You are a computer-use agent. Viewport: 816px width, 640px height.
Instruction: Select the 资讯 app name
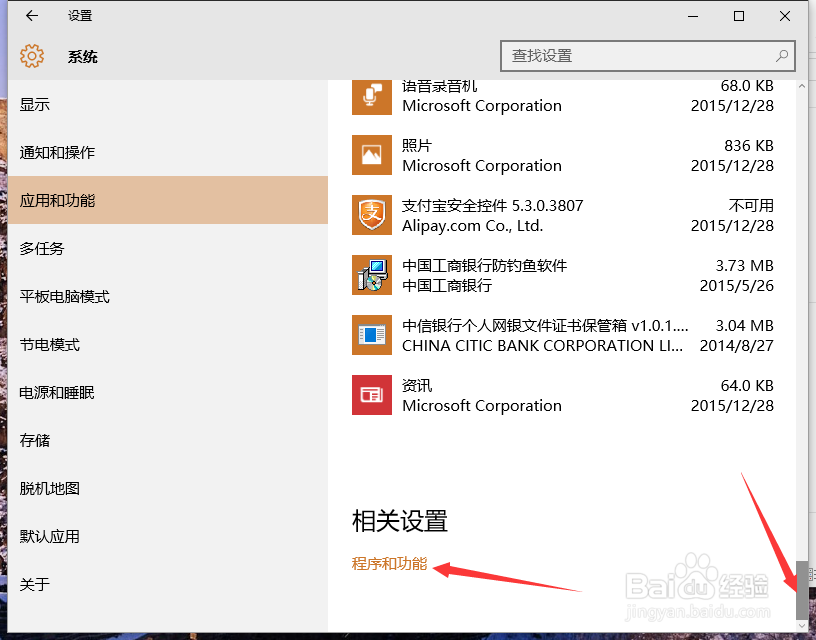click(417, 386)
